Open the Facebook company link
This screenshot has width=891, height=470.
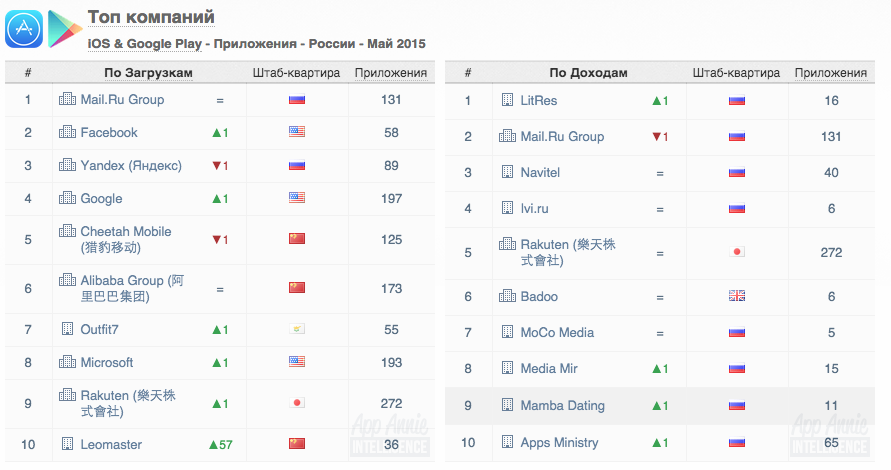tap(109, 133)
